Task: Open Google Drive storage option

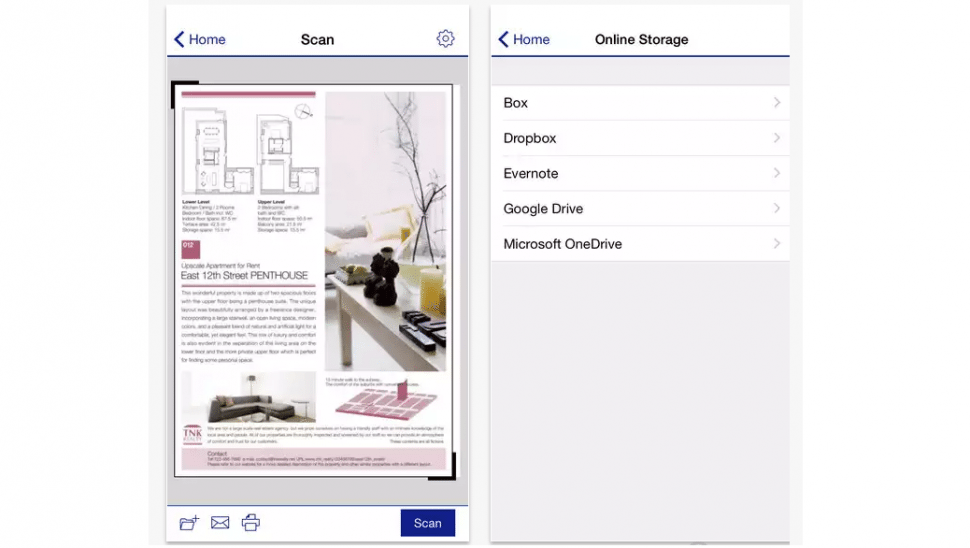Action: pos(640,208)
